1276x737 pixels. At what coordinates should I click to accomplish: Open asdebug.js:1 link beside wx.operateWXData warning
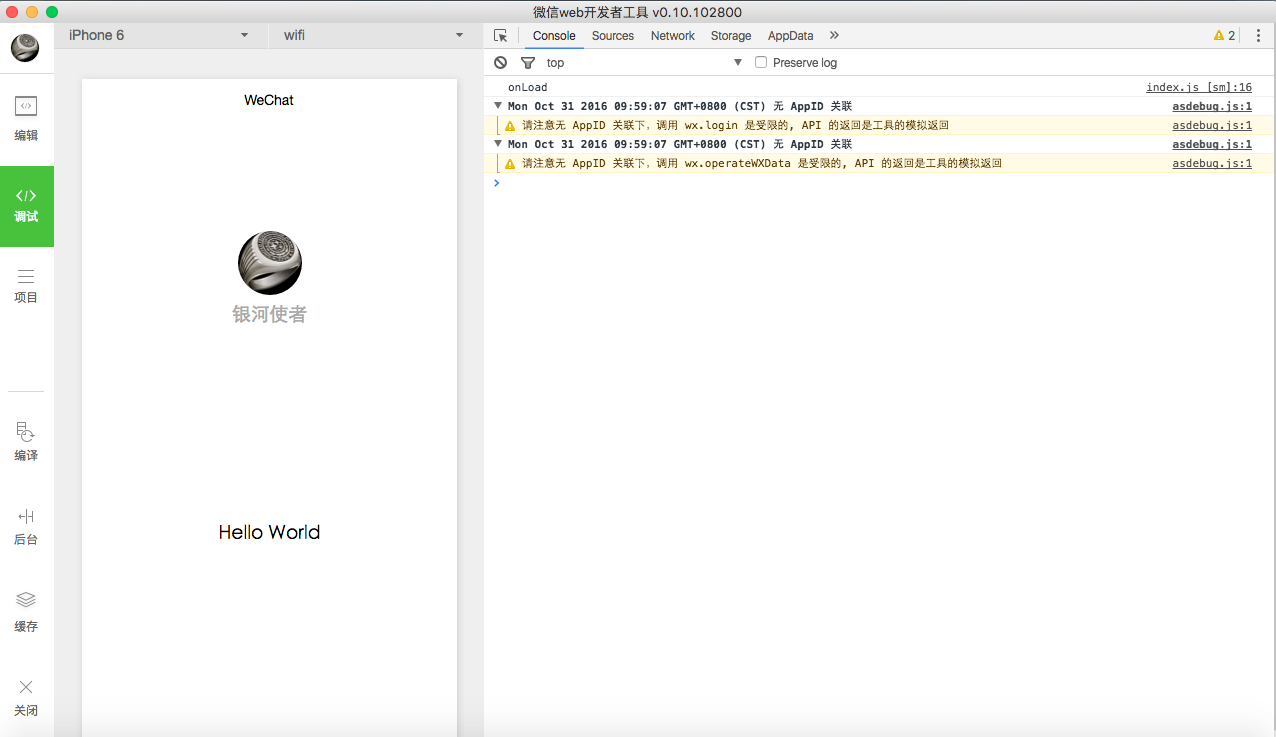1212,164
